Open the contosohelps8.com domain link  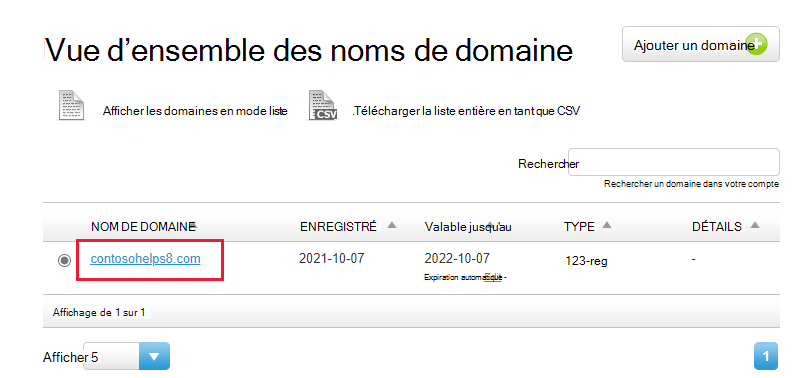[x=145, y=259]
